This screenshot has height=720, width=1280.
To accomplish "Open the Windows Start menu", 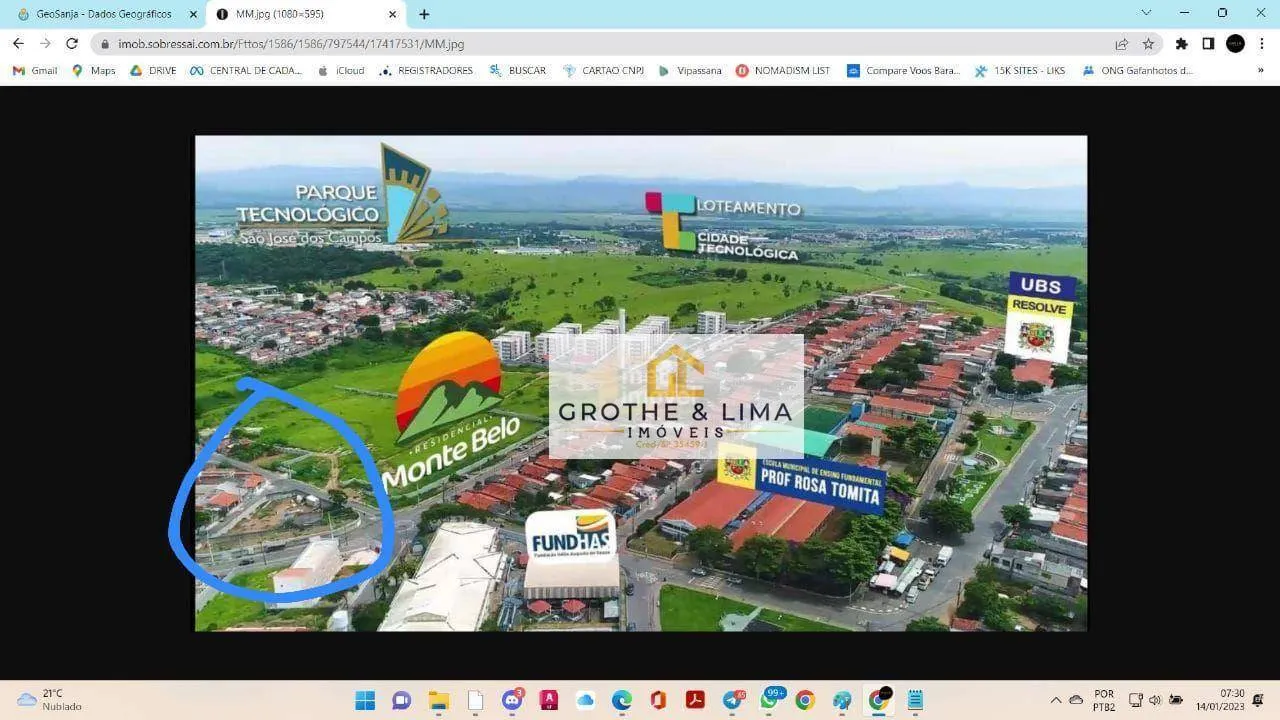I will [x=365, y=700].
